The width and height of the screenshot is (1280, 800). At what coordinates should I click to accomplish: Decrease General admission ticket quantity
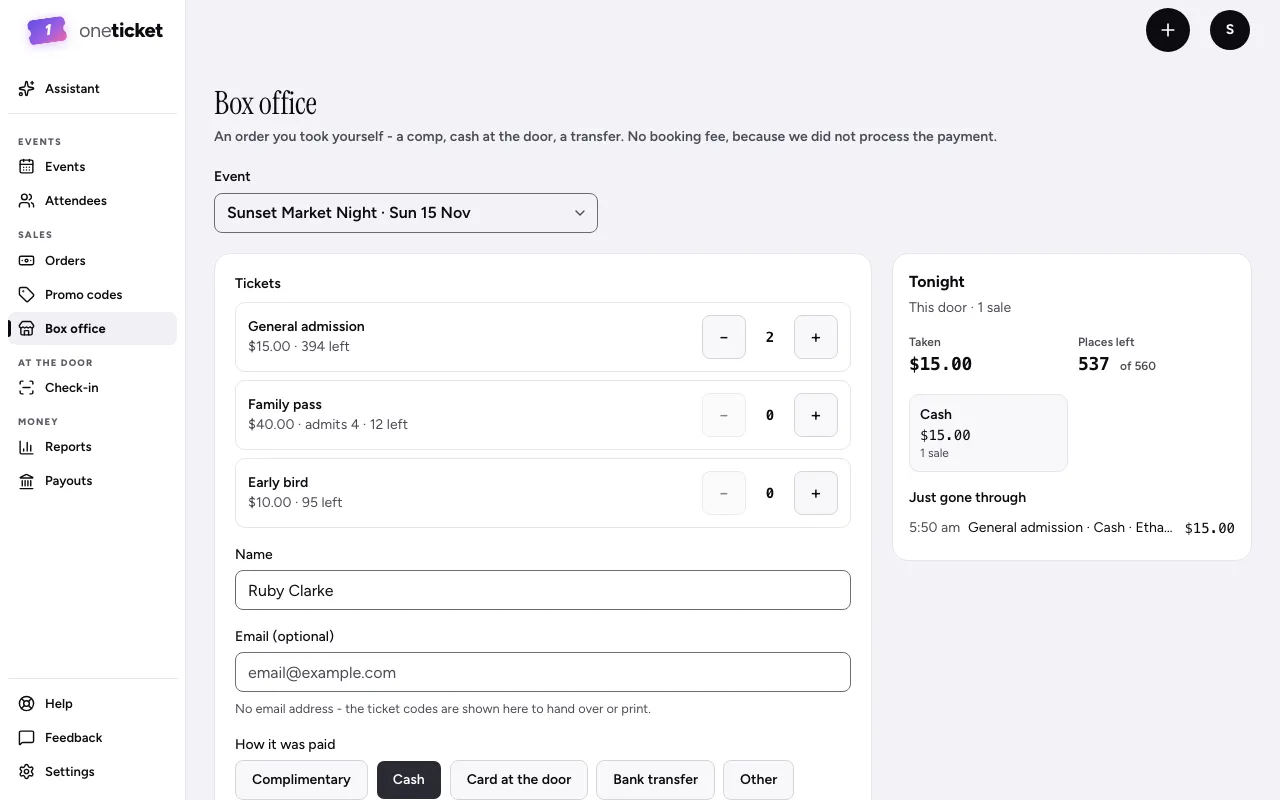coord(724,337)
